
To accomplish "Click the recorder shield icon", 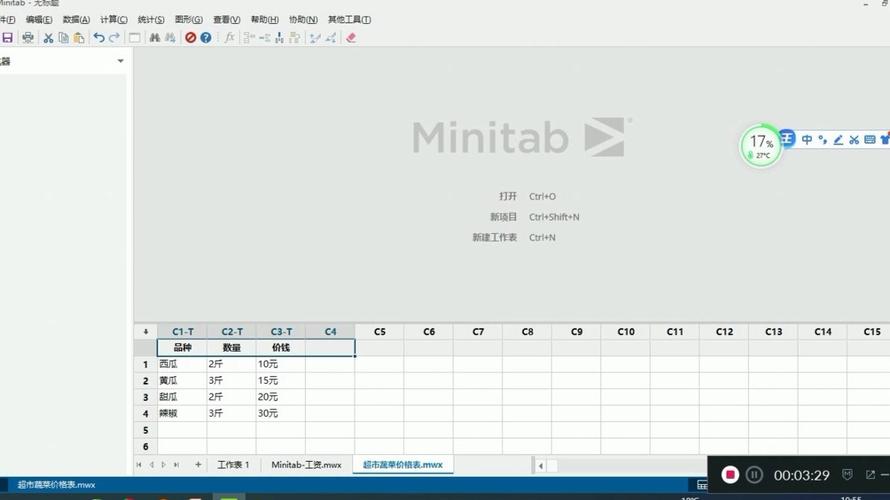I will point(847,474).
